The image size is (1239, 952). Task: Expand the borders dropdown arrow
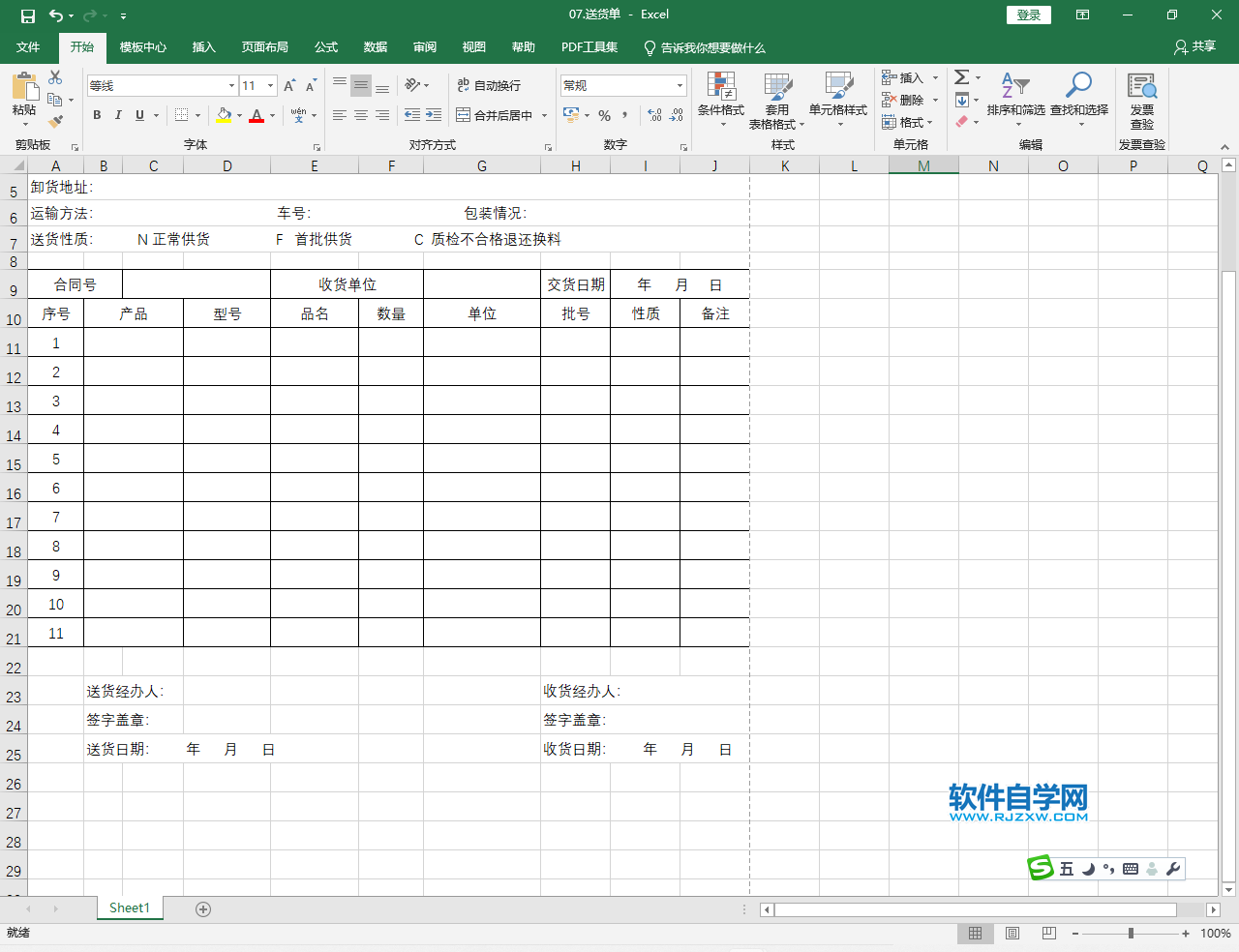click(x=197, y=115)
